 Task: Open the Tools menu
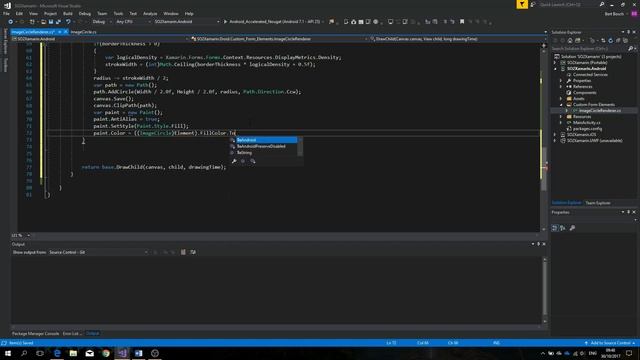(x=118, y=13)
